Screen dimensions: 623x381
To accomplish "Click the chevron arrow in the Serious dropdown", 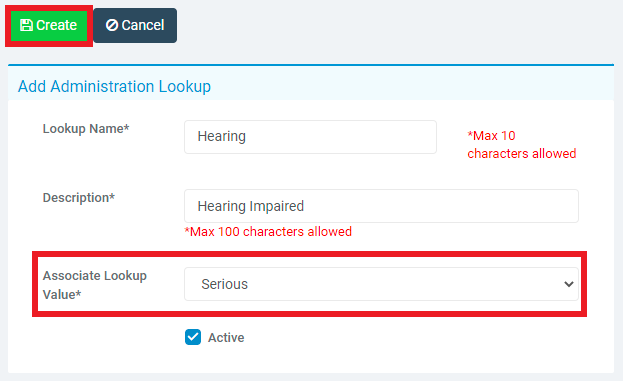I will coord(569,284).
